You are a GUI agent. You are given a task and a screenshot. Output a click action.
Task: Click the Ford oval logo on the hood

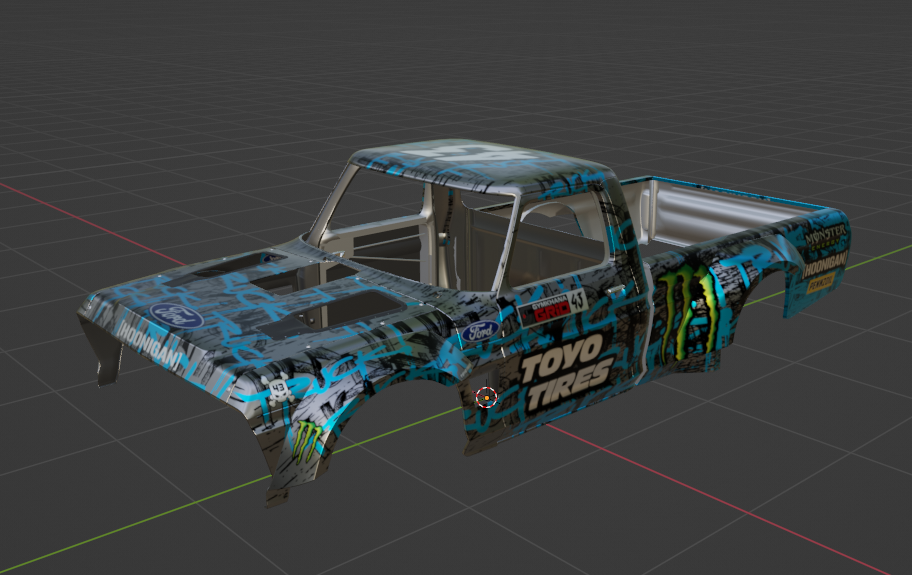176,316
